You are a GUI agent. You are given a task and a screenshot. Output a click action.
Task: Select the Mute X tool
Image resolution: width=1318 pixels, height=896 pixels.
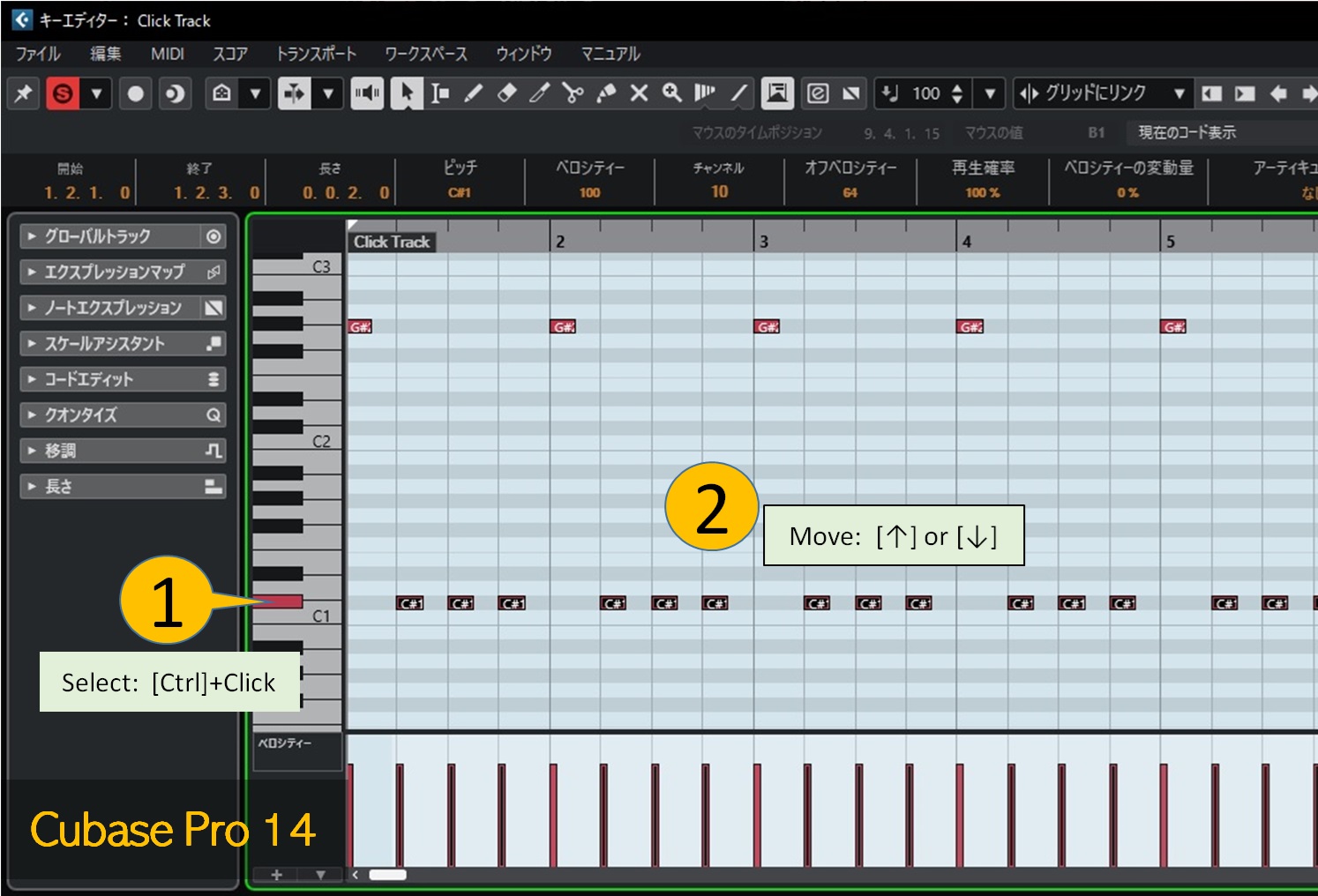pyautogui.click(x=639, y=93)
